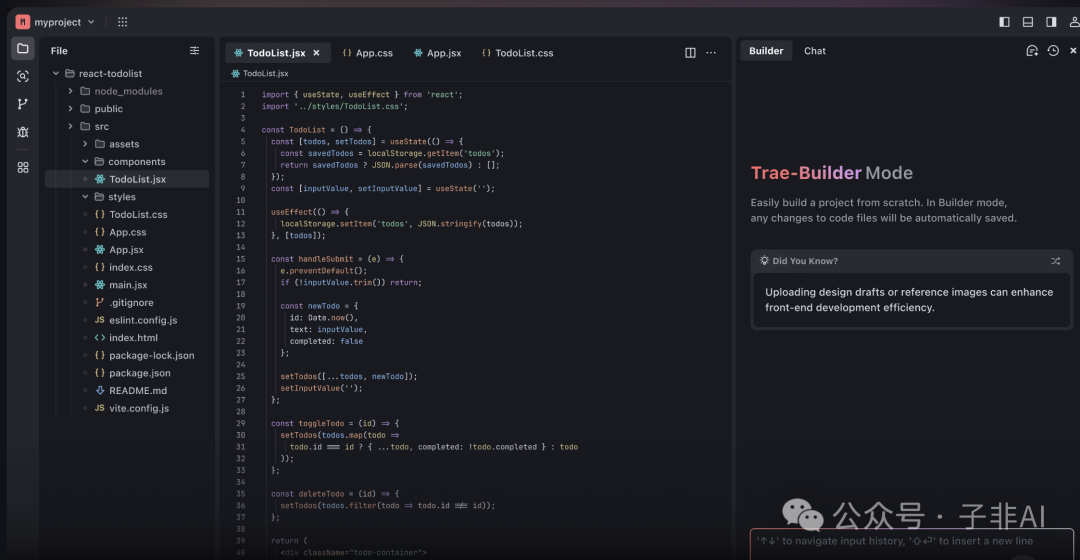Screen dimensions: 1080x560
Task: Switch to the TodoList.css editor tab
Action: [x=517, y=52]
